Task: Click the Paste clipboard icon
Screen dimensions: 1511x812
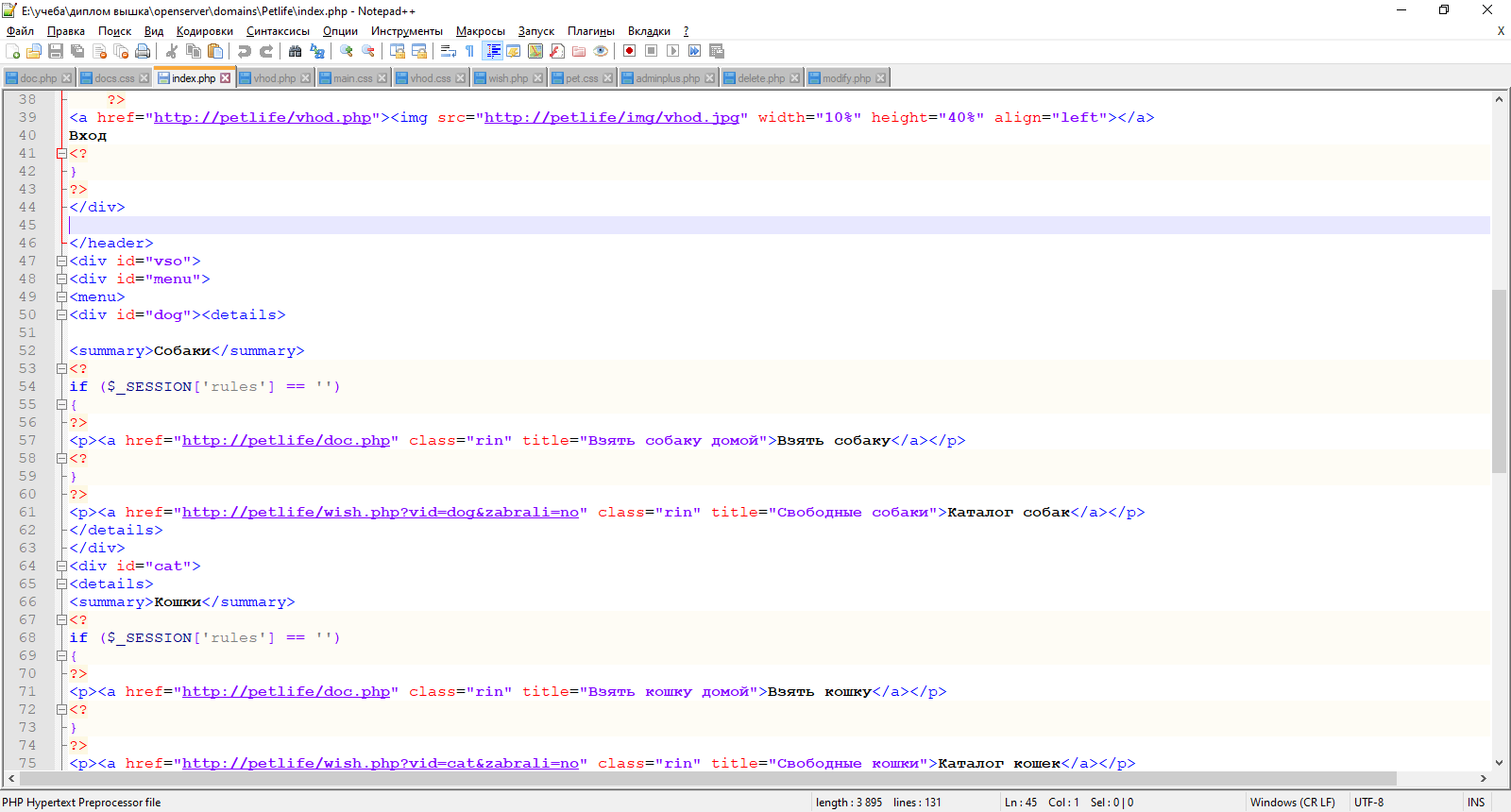Action: (215, 51)
